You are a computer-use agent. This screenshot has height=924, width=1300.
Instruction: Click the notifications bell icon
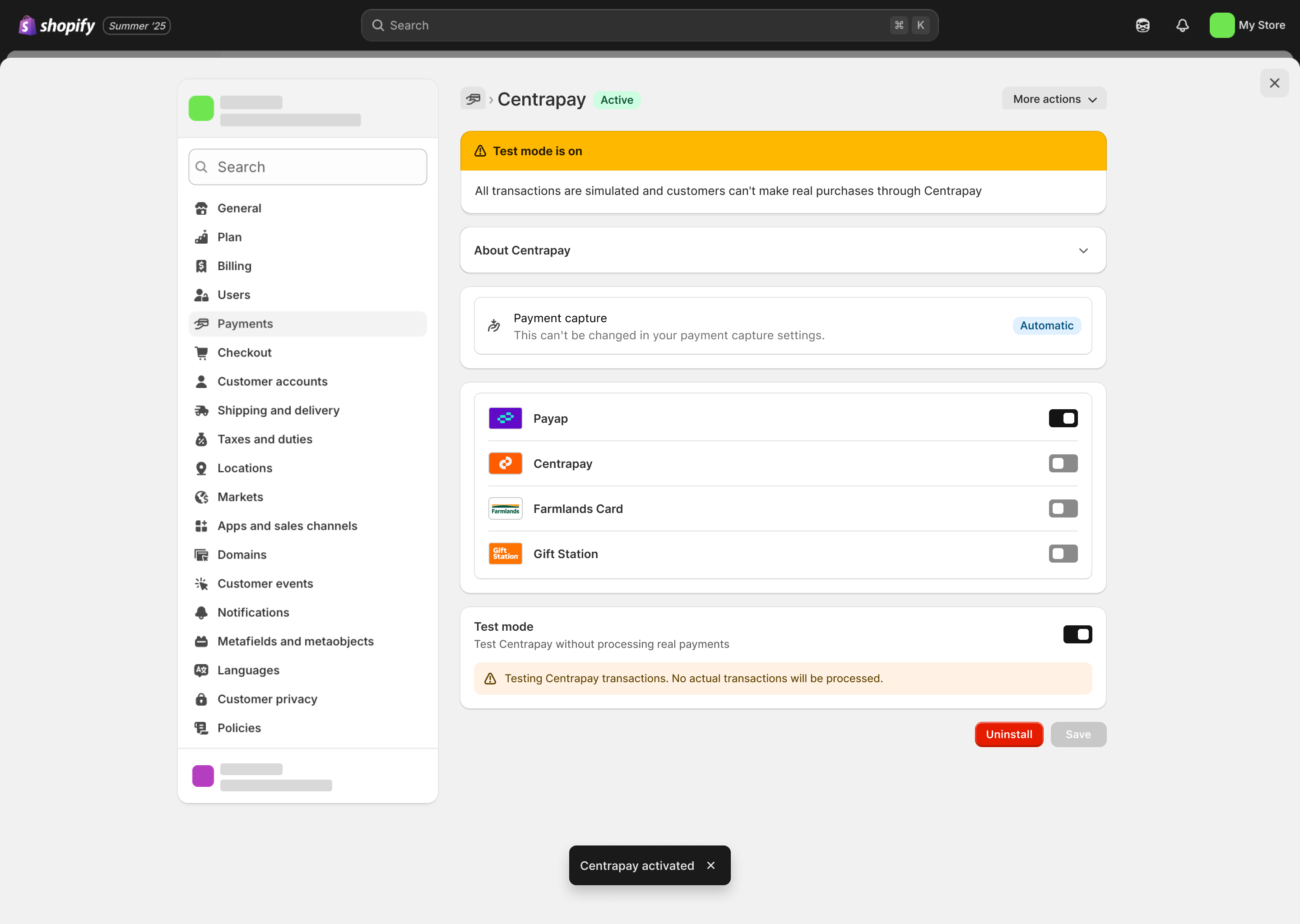point(1182,25)
